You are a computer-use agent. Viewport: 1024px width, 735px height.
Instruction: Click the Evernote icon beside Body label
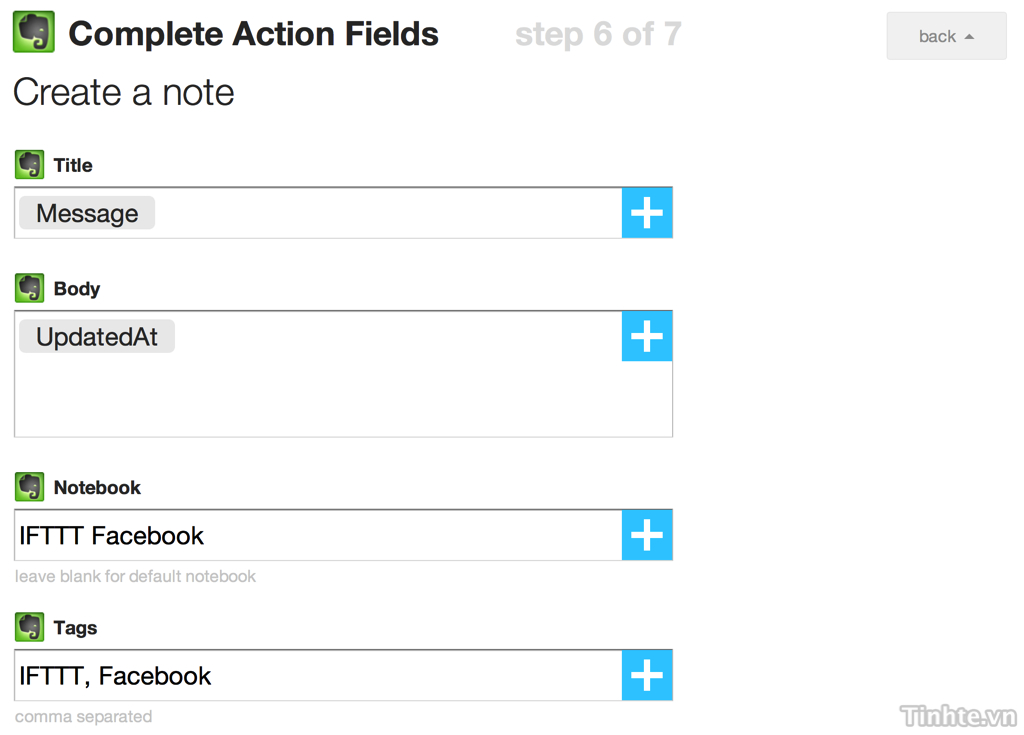click(30, 288)
